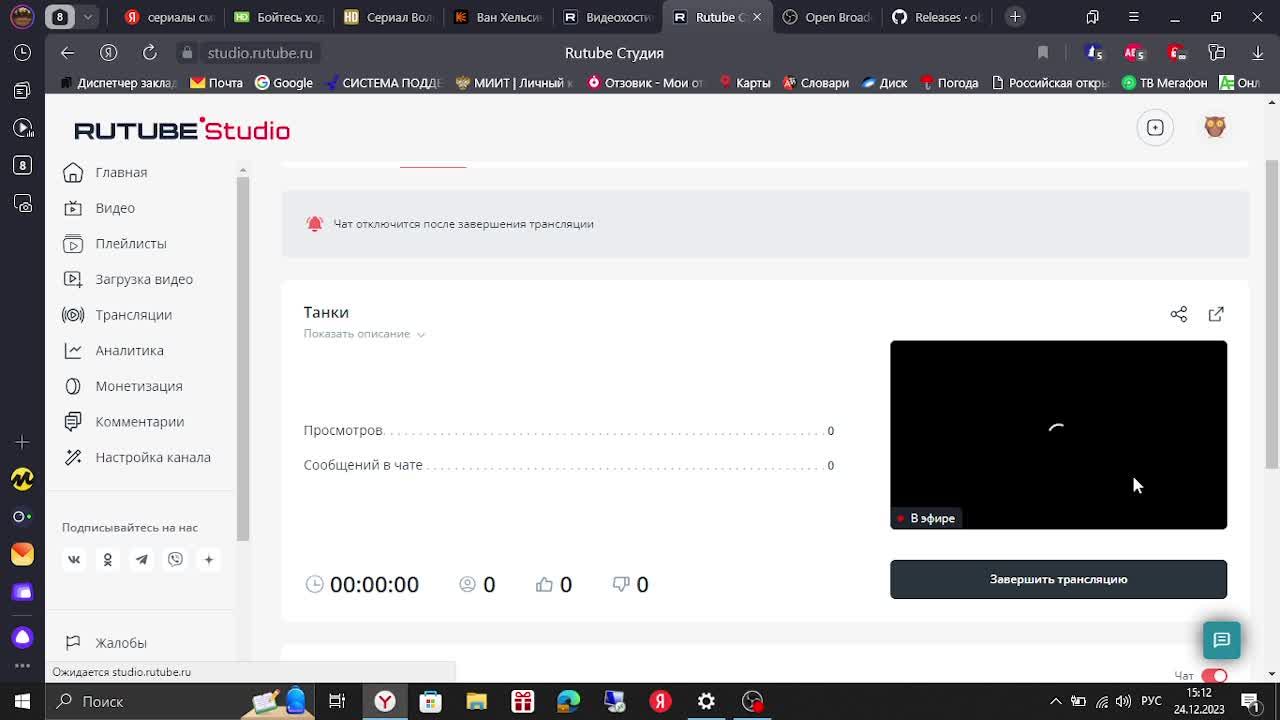Screen dimensions: 1280x720
Task: Follow Rutube on Odnoklassniki icon
Action: click(108, 560)
